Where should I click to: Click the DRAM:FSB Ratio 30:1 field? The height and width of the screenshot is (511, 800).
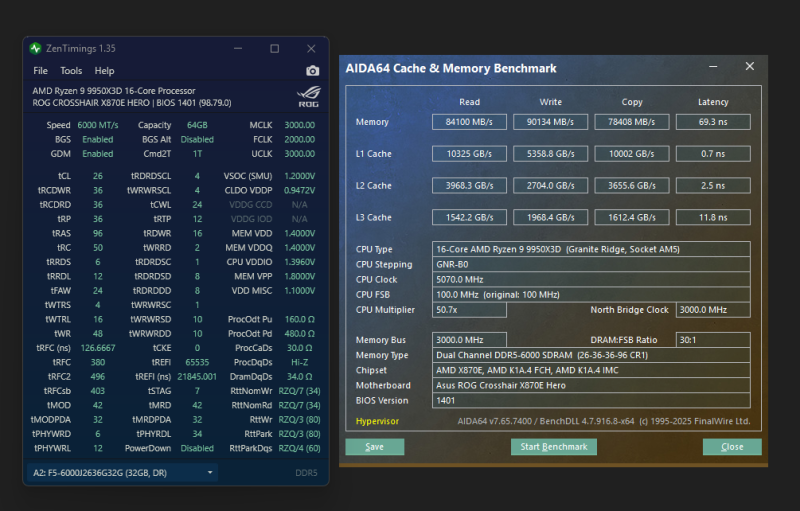coord(713,340)
